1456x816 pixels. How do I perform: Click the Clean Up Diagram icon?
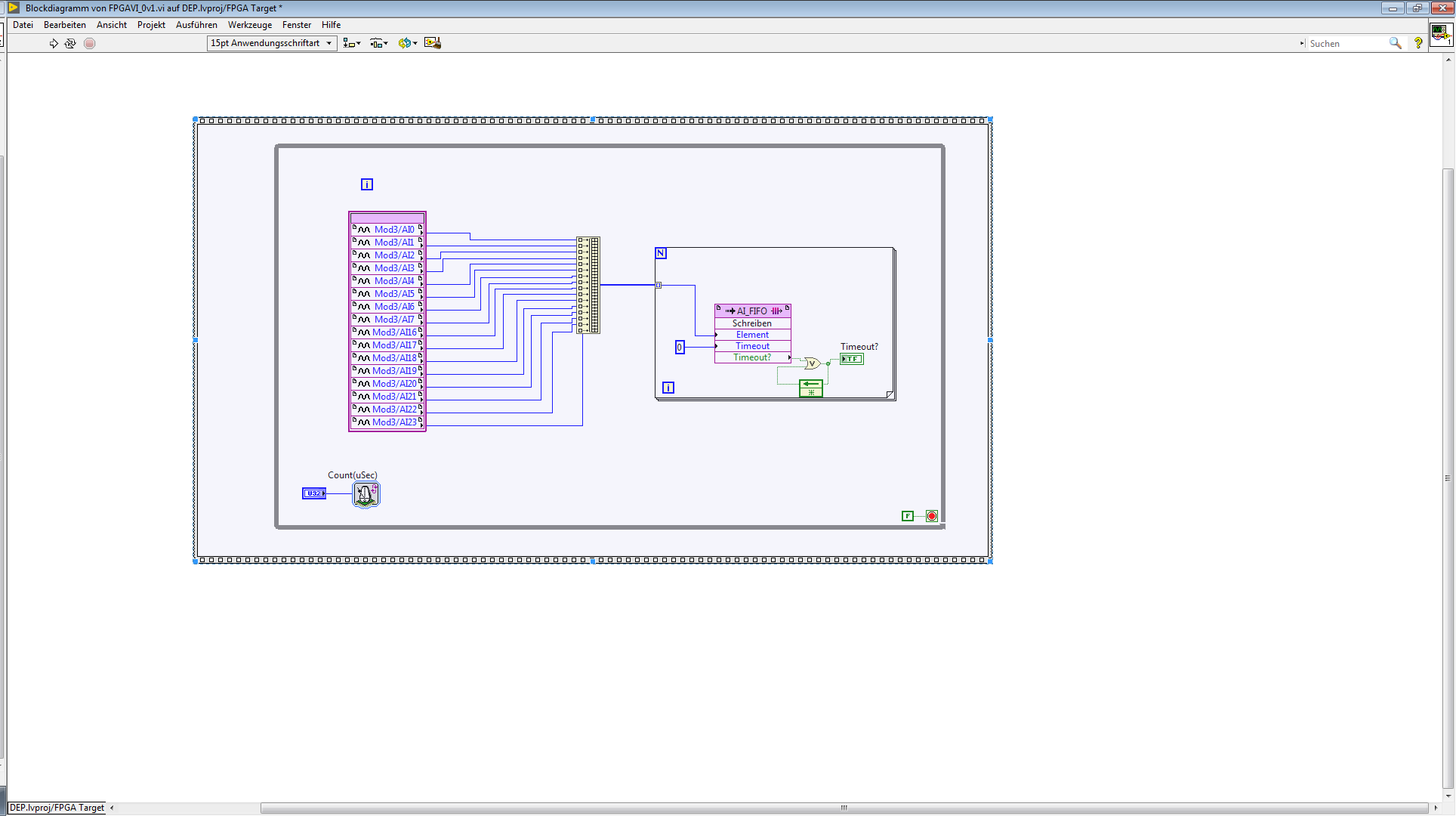432,43
